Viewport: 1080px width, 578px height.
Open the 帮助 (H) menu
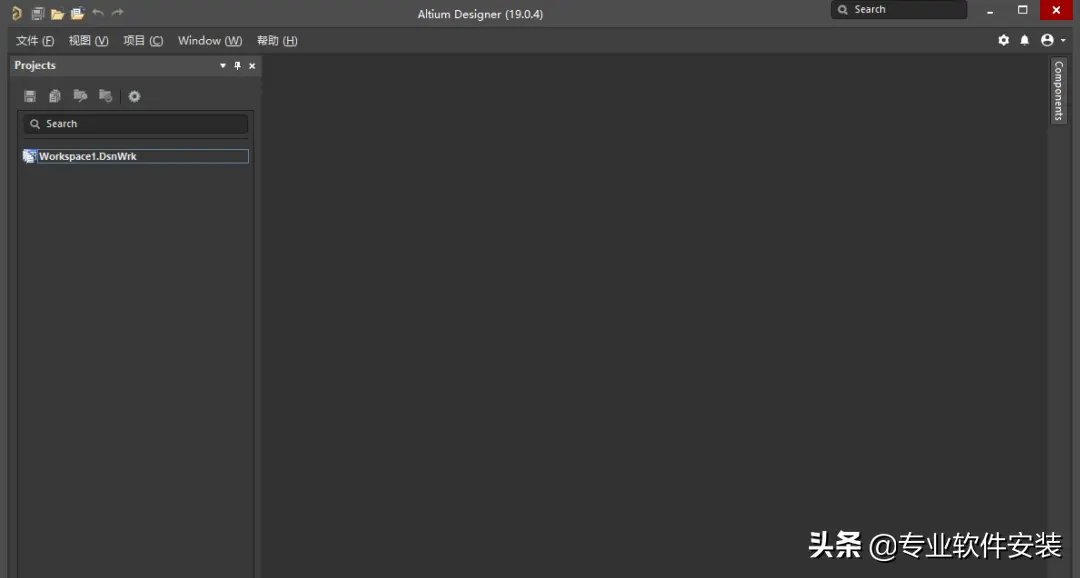[278, 41]
